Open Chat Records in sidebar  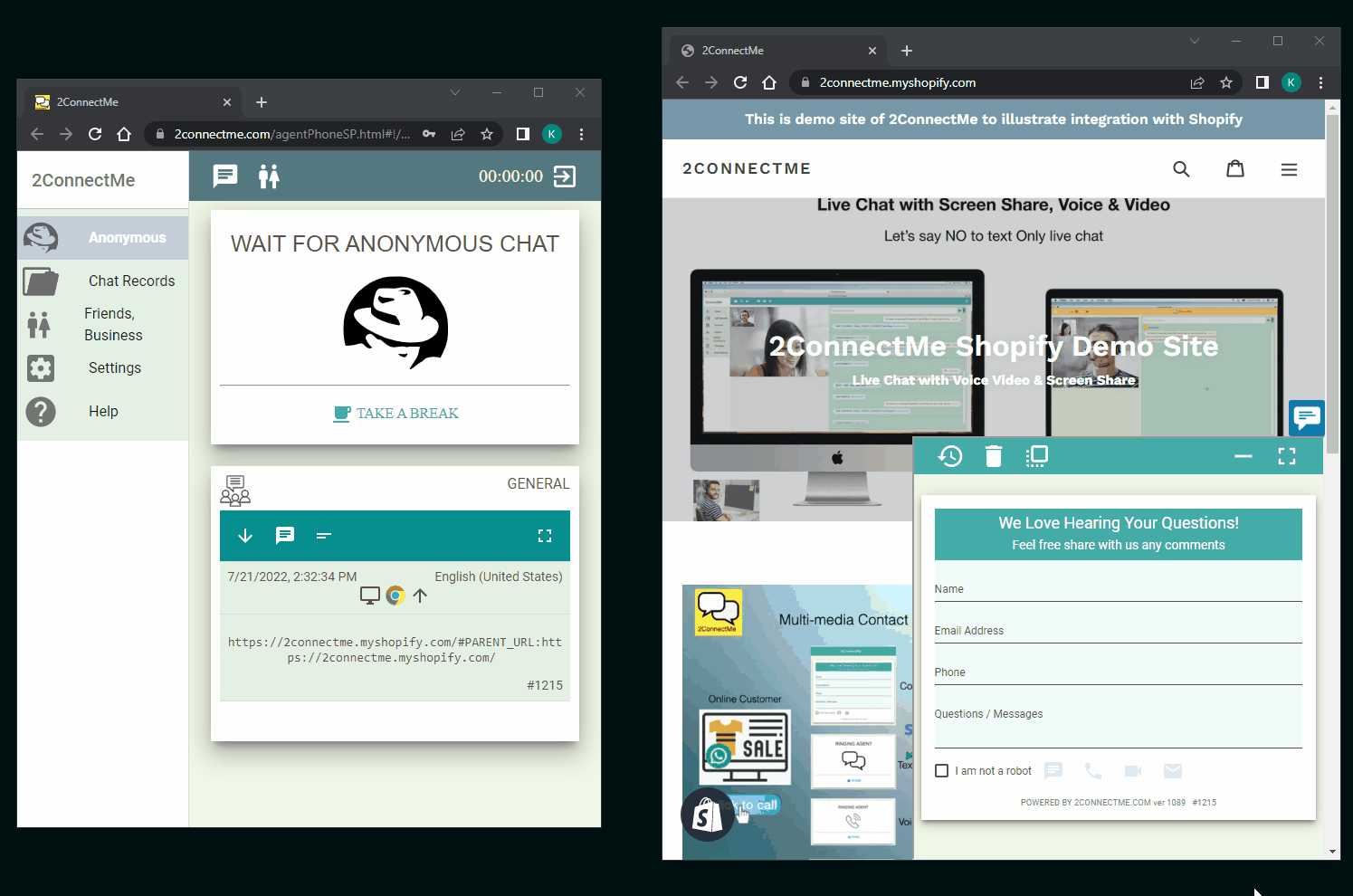103,281
